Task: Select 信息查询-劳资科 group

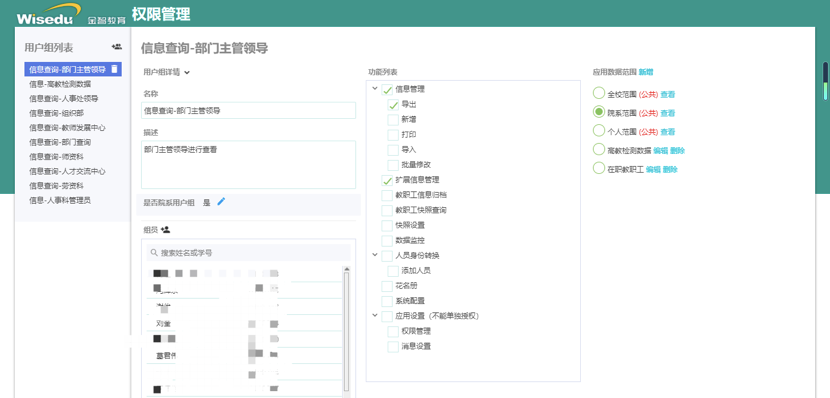Action: pos(56,186)
